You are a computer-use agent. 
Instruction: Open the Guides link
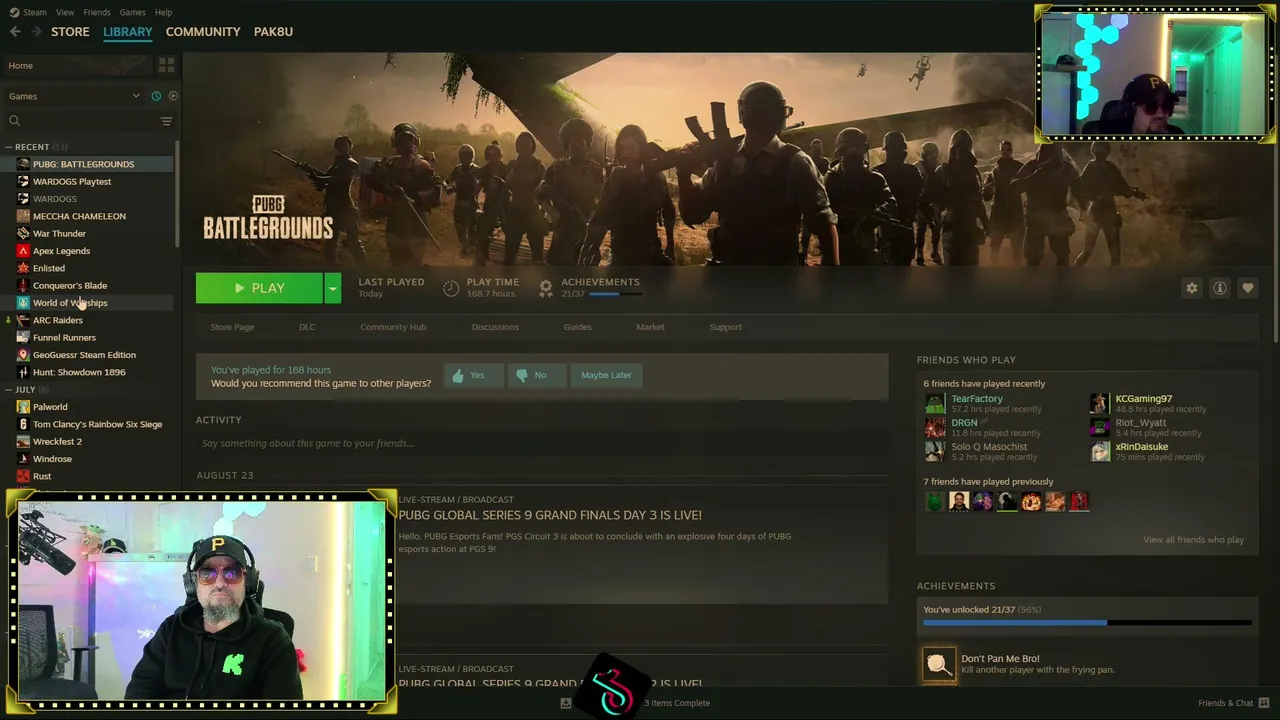point(577,327)
